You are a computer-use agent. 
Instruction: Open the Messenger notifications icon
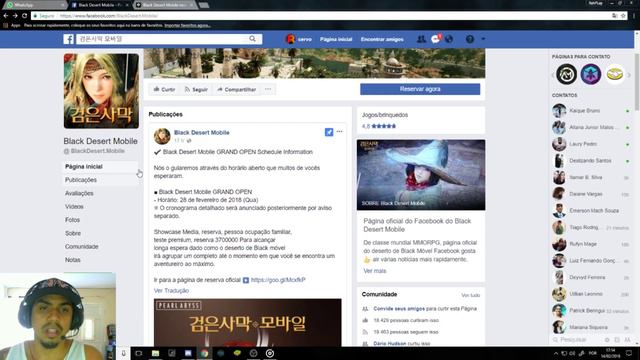435,39
